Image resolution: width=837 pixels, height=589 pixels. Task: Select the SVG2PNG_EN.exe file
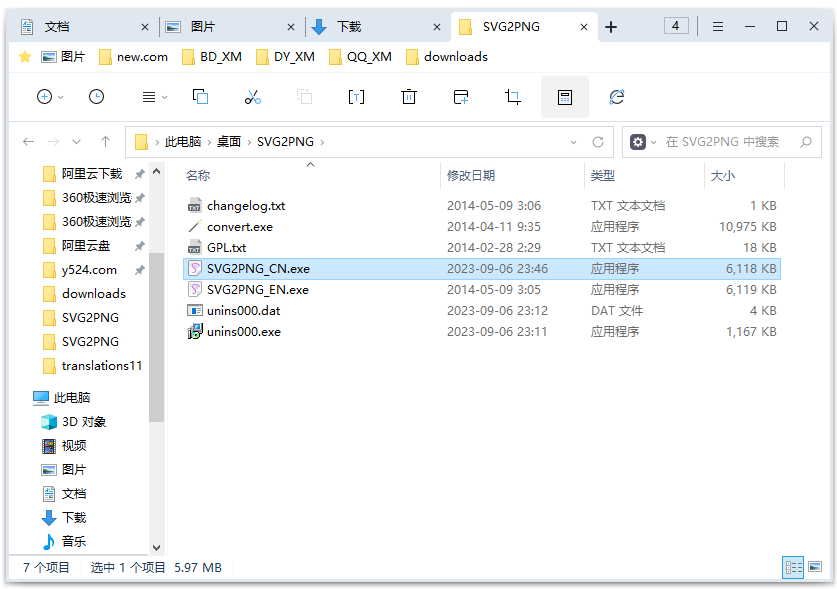481,289
